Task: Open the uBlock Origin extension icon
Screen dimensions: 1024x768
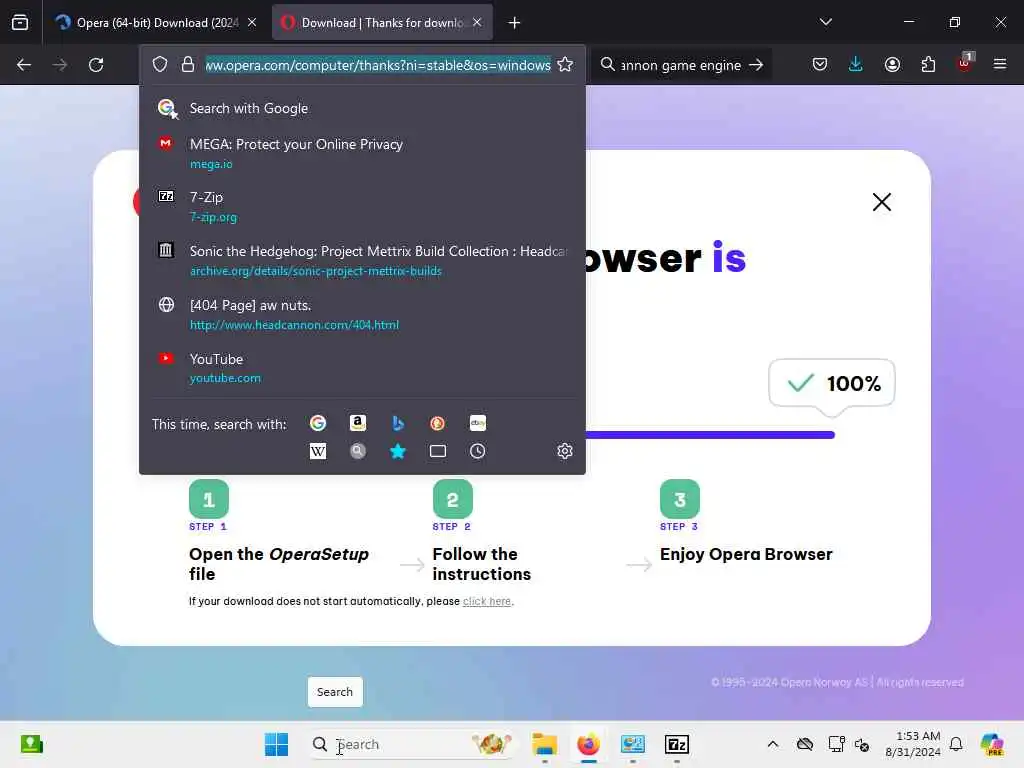Action: point(965,63)
